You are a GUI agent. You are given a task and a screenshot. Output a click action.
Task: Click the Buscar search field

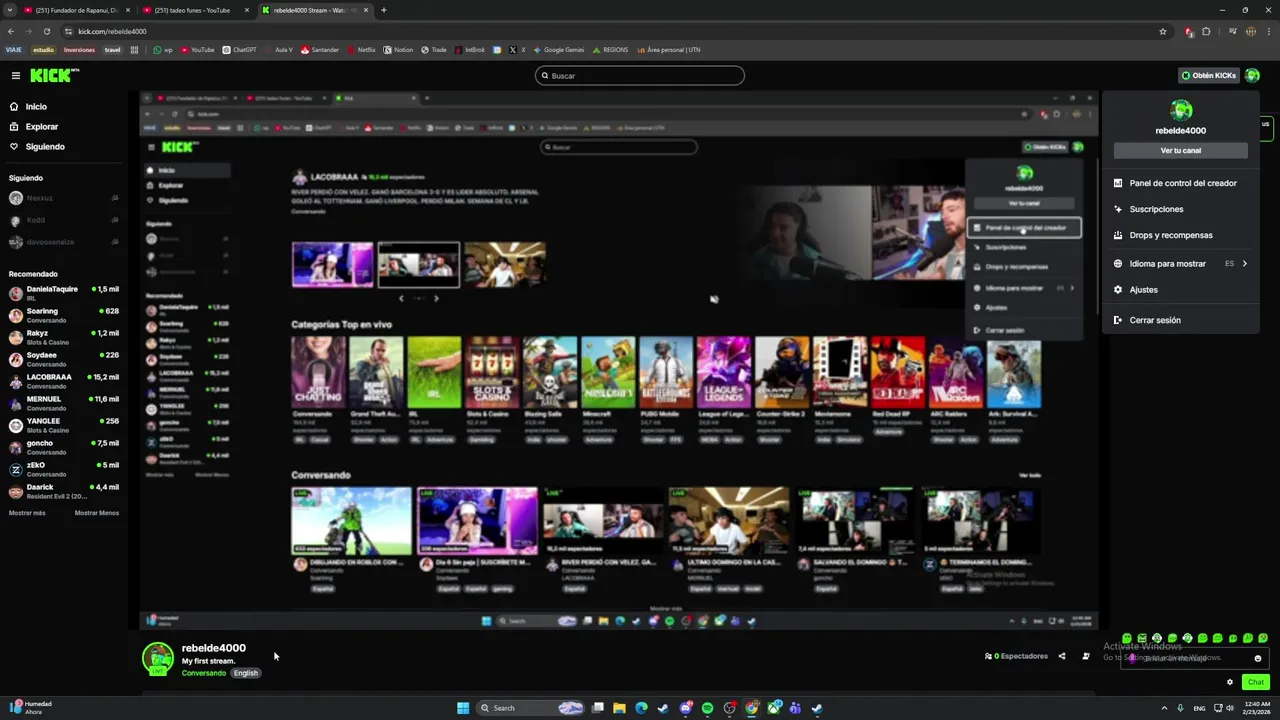click(640, 76)
